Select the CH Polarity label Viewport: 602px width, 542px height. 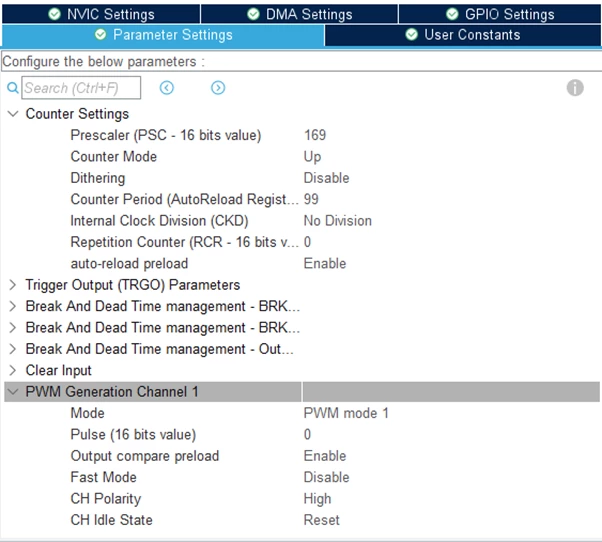click(106, 499)
